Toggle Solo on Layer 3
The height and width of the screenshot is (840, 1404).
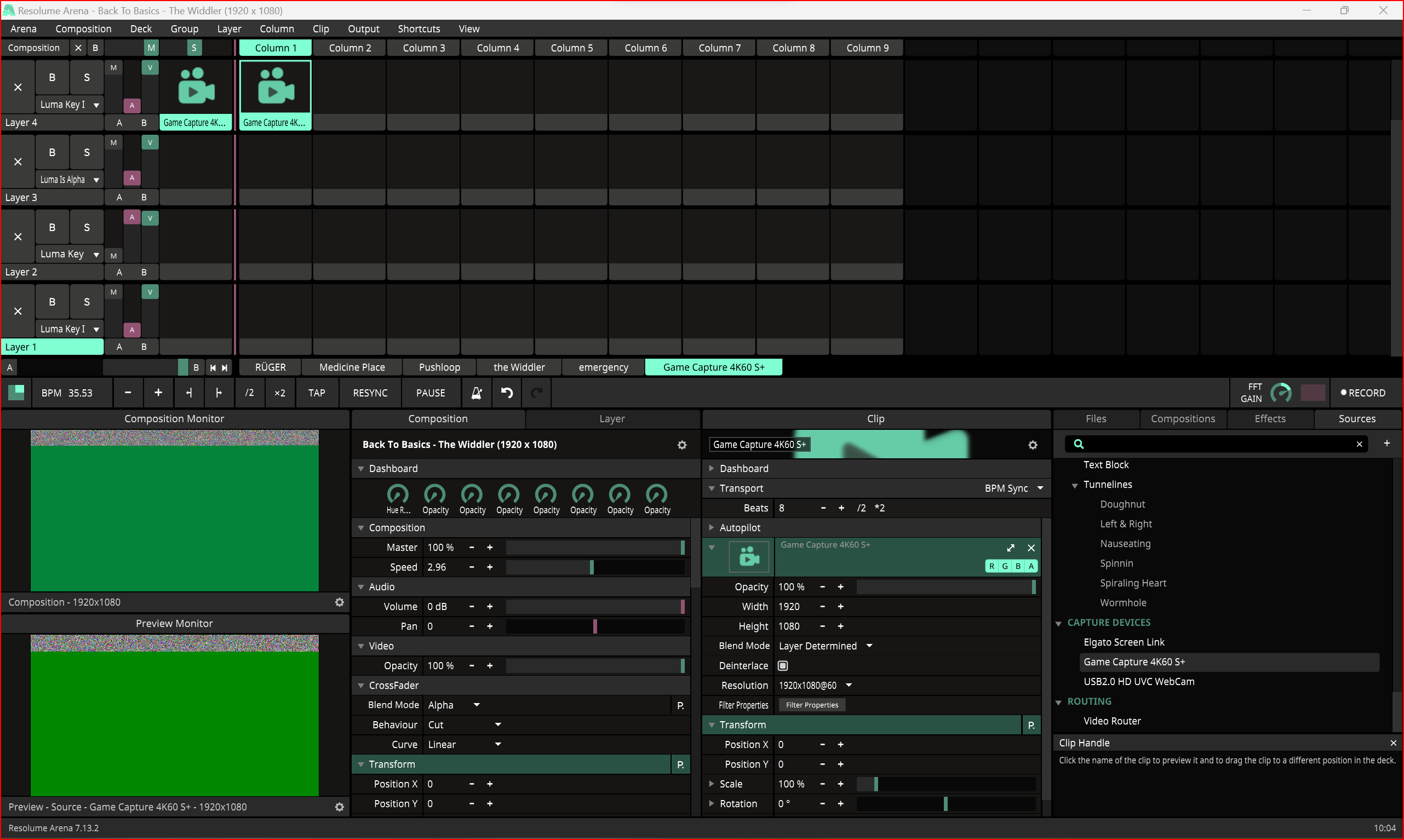(x=87, y=152)
